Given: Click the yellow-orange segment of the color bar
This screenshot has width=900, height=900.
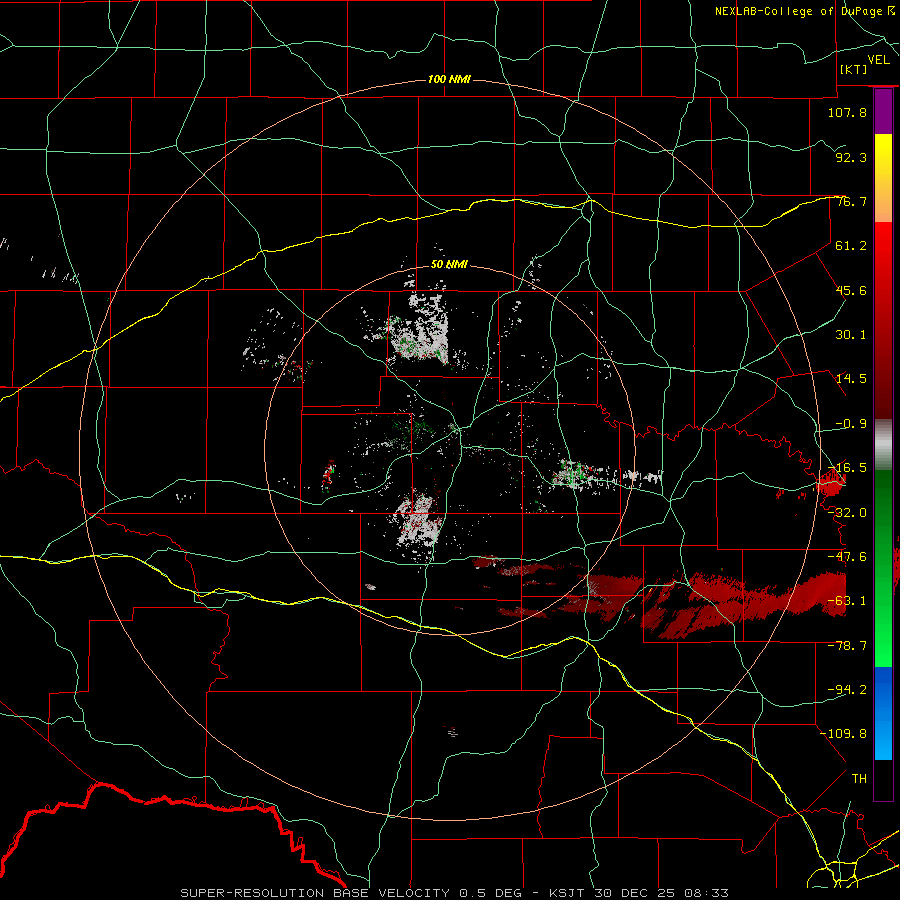Looking at the screenshot, I should [x=883, y=178].
